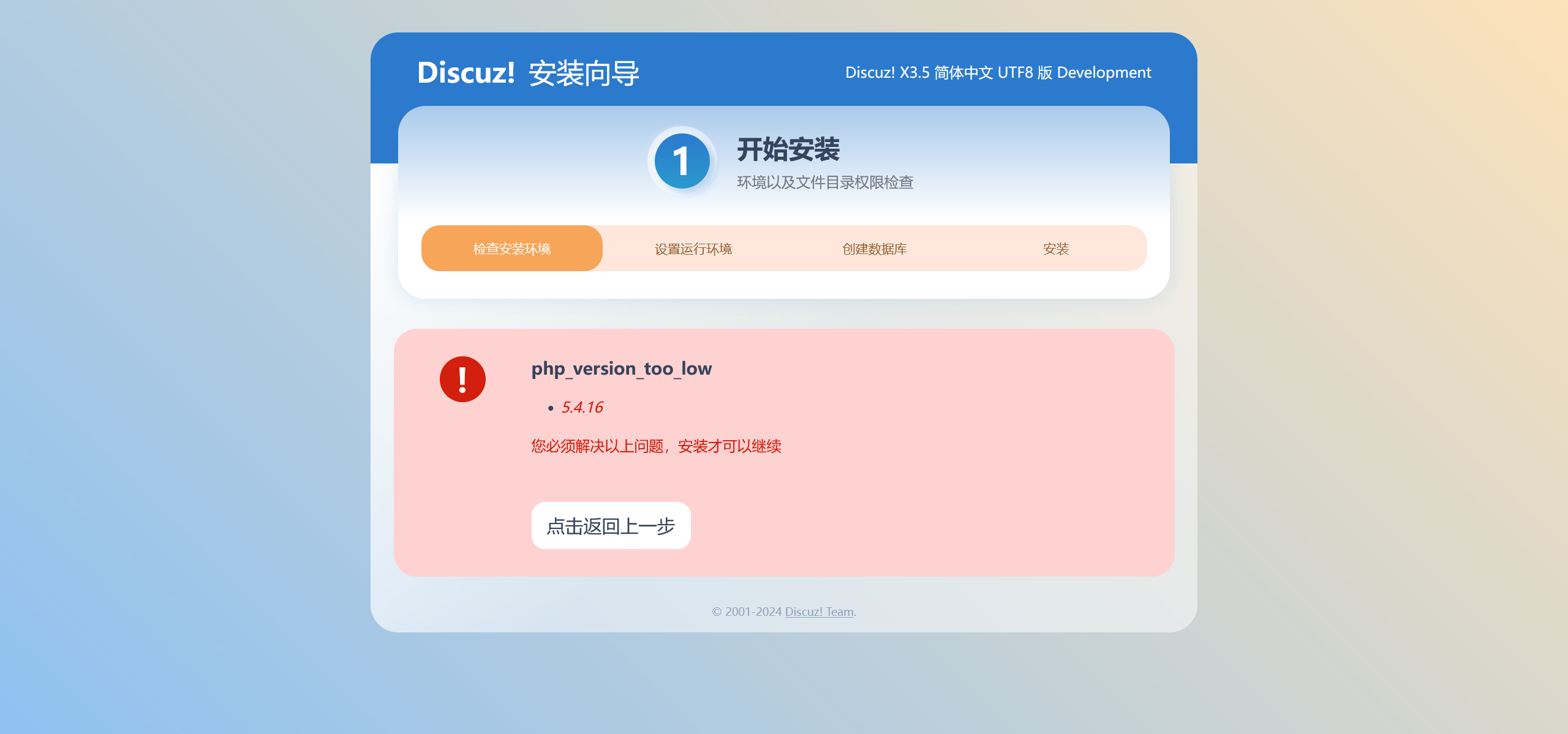
Task: Click the red 您必须解决以上问题 warning message
Action: click(655, 446)
